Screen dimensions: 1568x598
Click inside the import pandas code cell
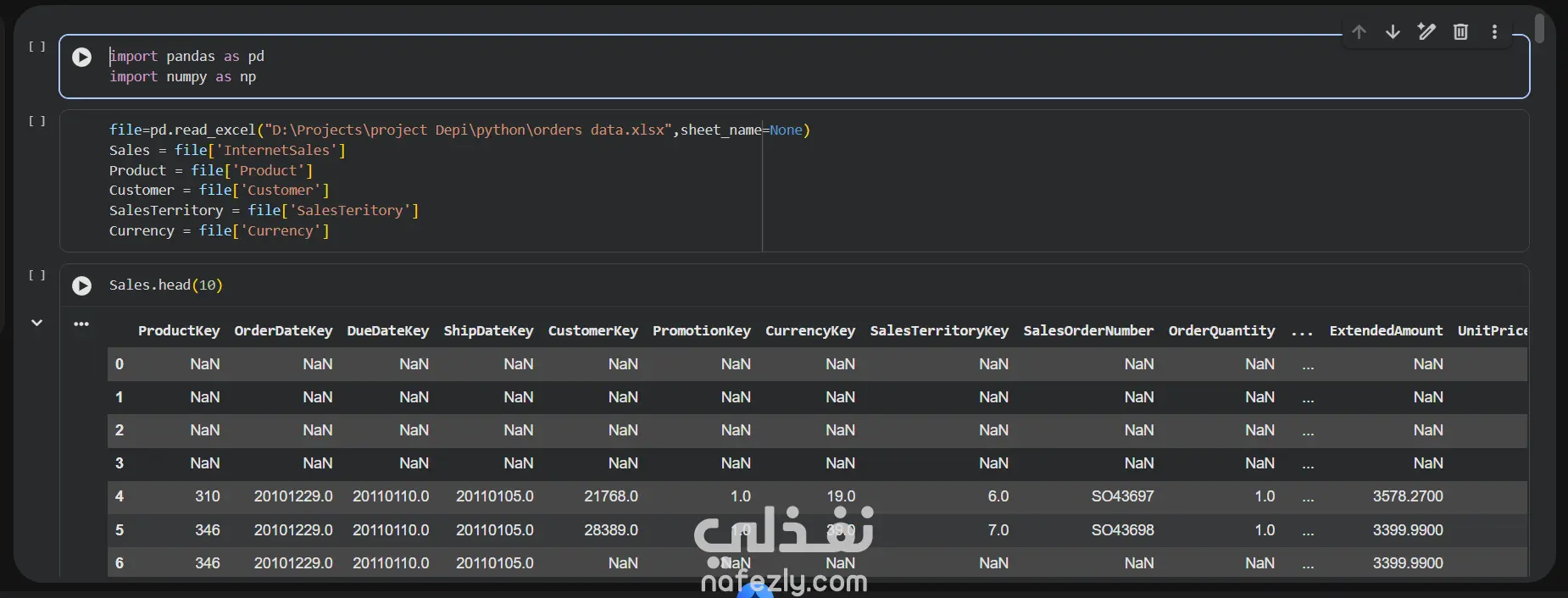click(794, 66)
